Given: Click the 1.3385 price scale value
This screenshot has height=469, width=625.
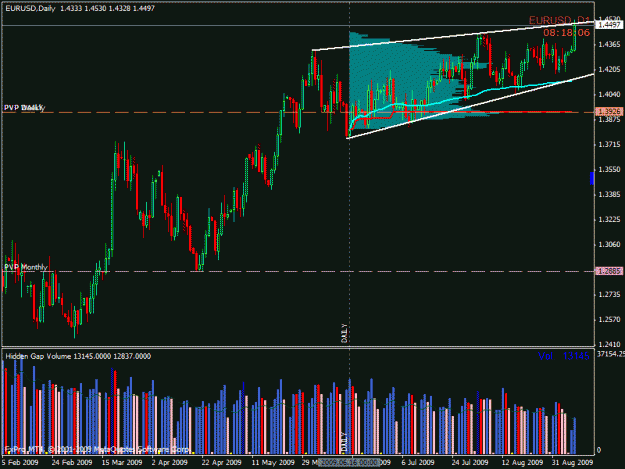Looking at the screenshot, I should click(609, 194).
